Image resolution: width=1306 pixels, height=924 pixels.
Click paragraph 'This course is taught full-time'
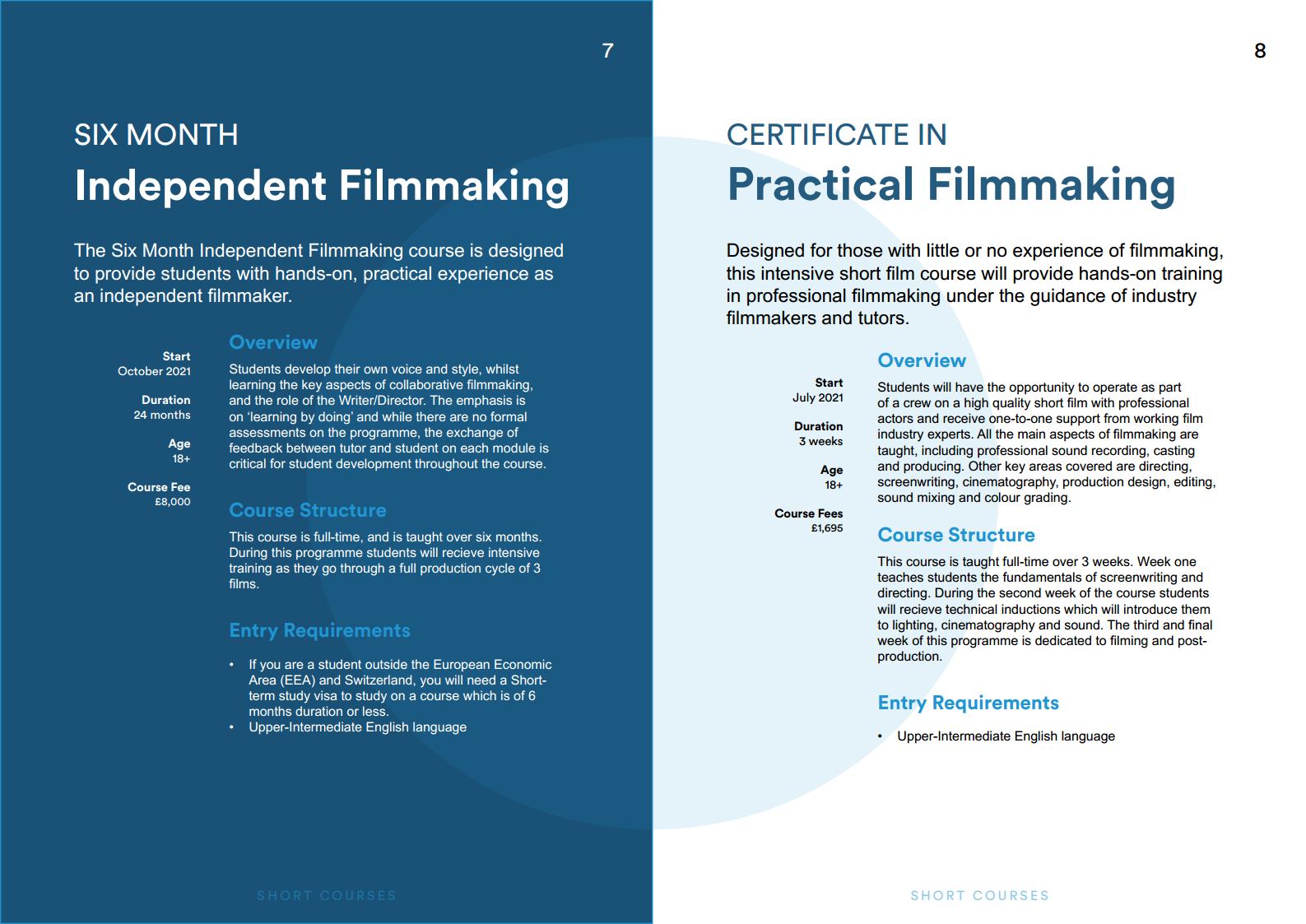coord(1045,609)
